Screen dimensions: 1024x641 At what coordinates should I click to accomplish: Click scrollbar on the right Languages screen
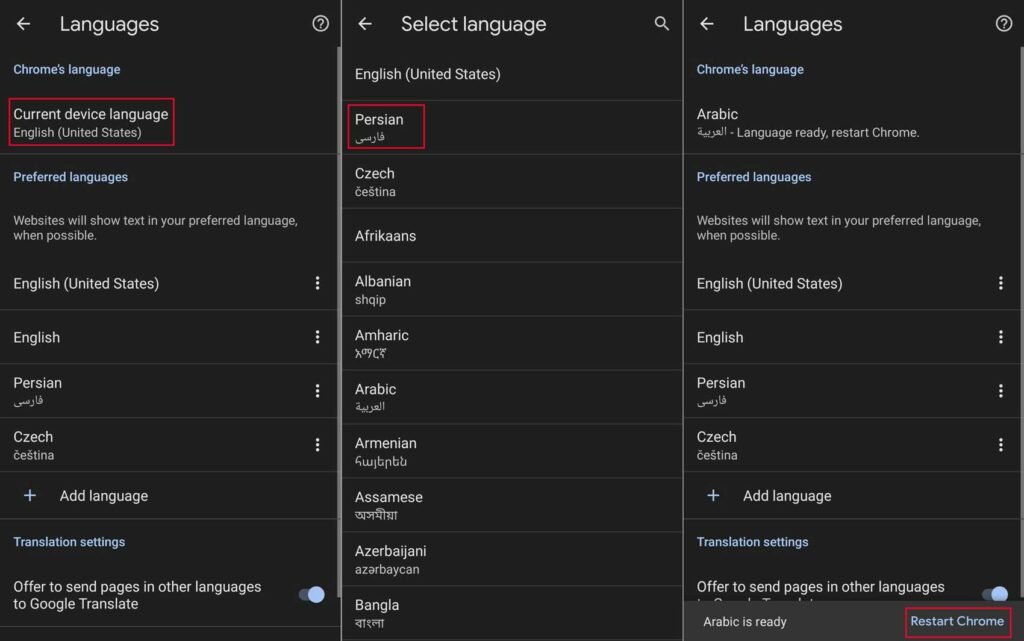pos(1021,322)
